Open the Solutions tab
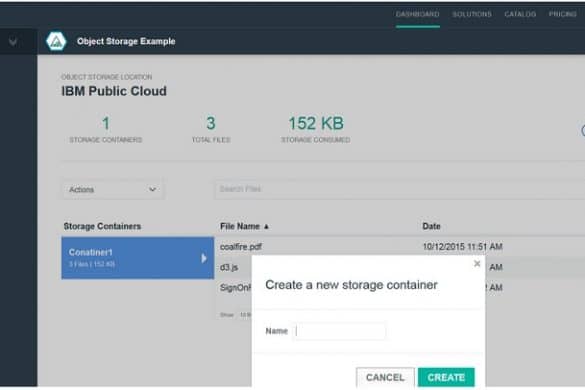Screen dimensions: 585x390 point(472,14)
